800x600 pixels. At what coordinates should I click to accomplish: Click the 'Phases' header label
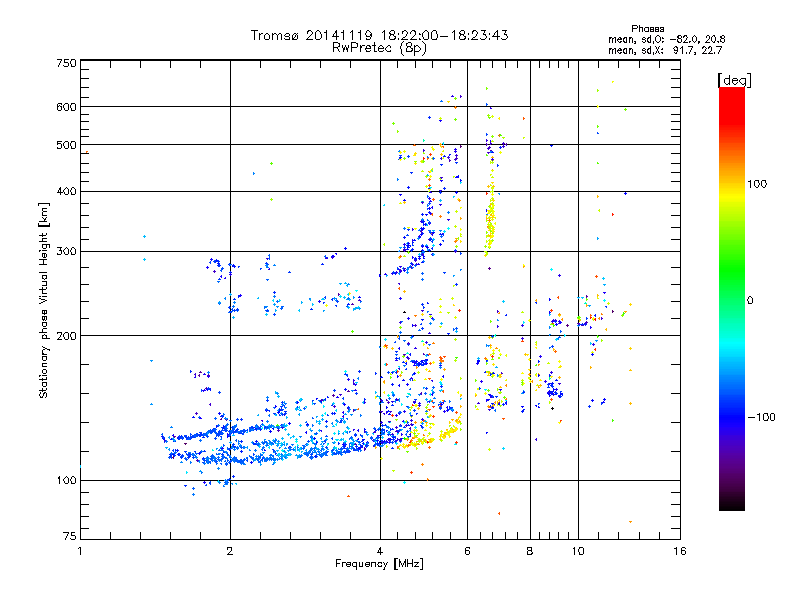pos(647,29)
